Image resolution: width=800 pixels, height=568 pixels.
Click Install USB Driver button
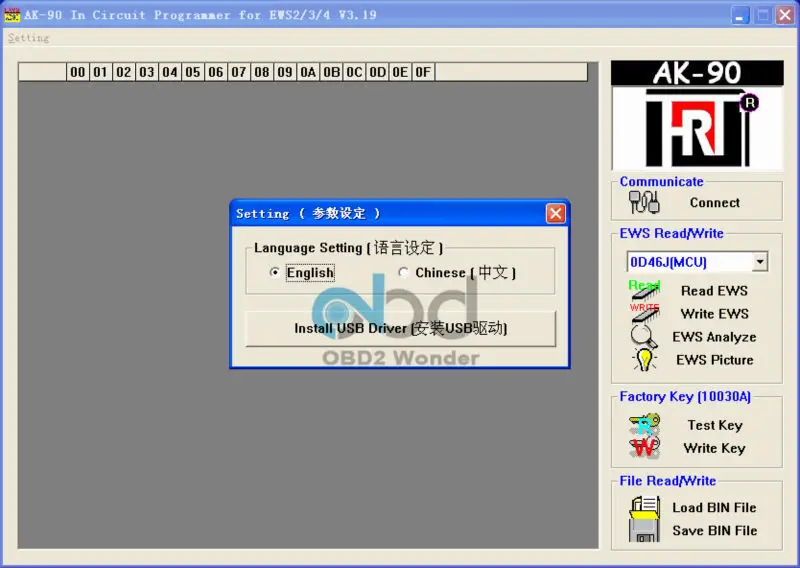click(x=401, y=328)
